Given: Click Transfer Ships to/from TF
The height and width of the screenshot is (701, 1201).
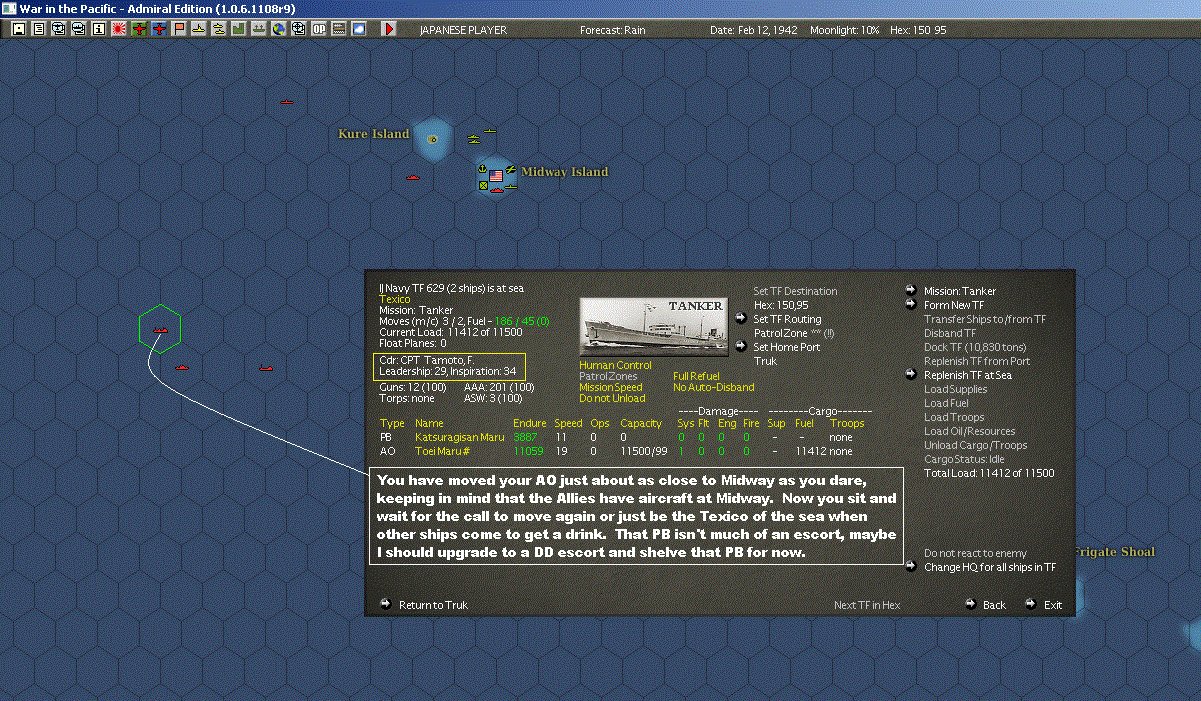Looking at the screenshot, I should (x=985, y=319).
